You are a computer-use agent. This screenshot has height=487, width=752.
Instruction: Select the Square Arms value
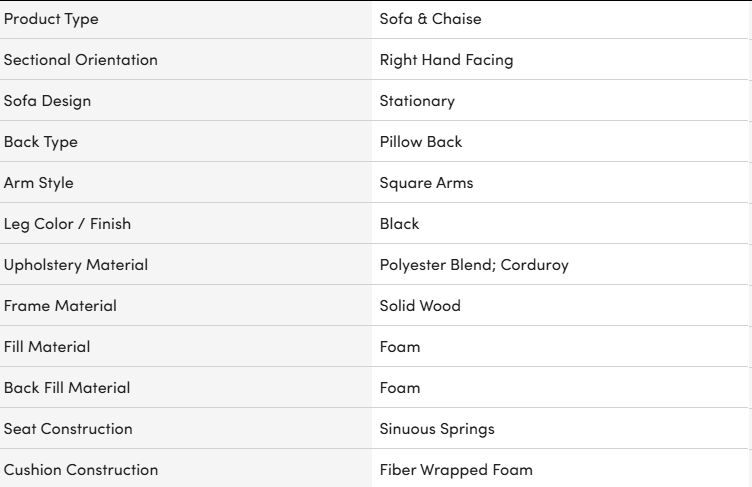tap(426, 183)
